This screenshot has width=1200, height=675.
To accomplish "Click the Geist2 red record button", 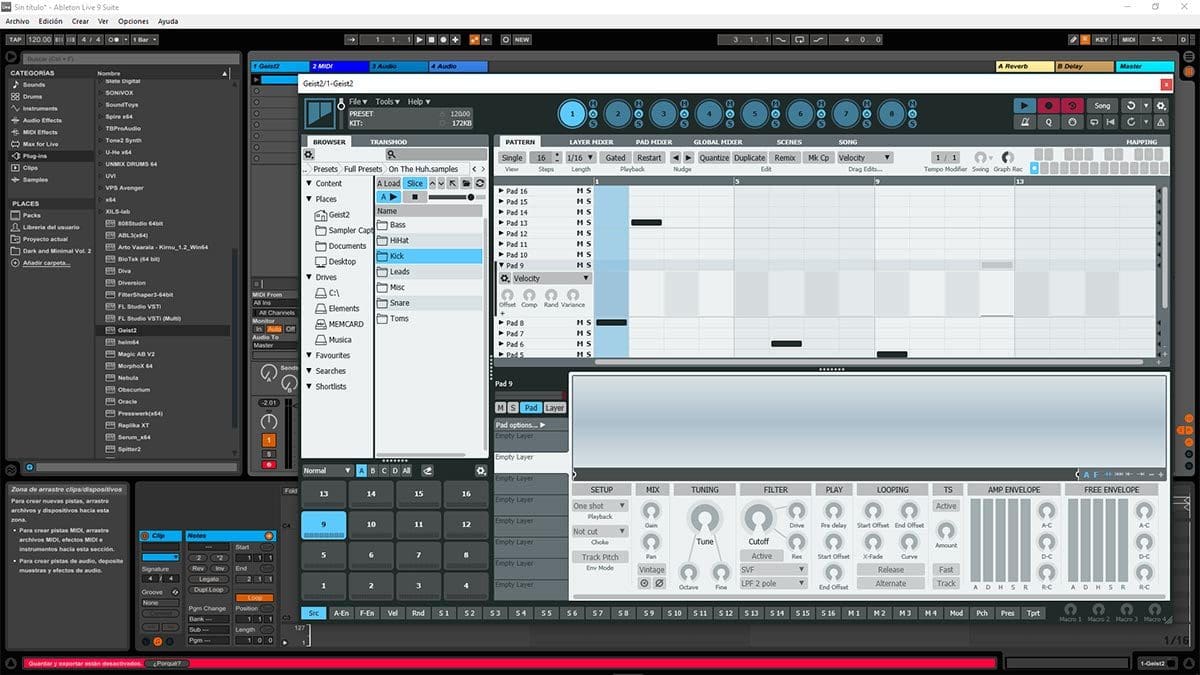I will pyautogui.click(x=1048, y=105).
